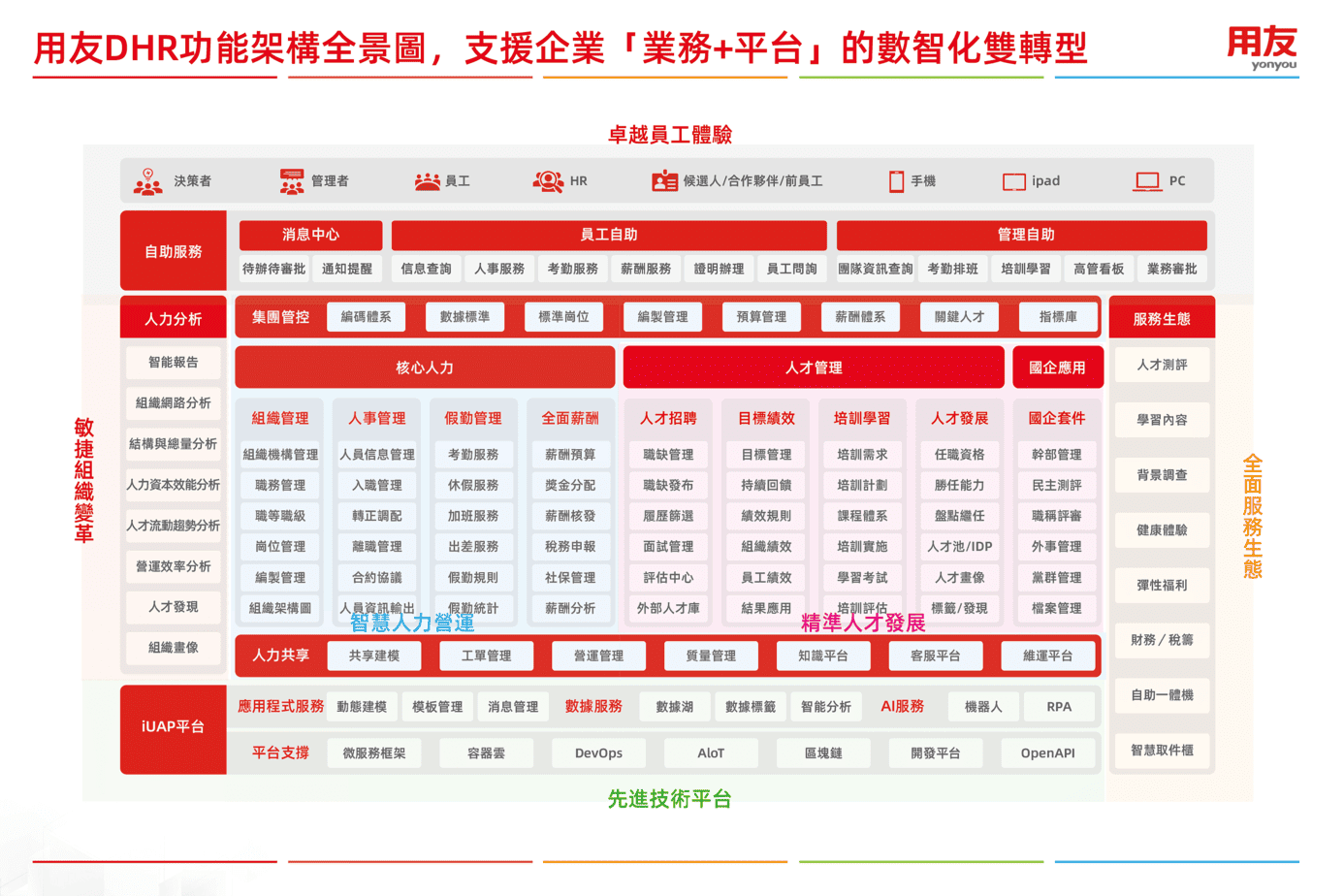The width and height of the screenshot is (1344, 896).
Task: Click the 關鍵人才 box
Action: click(x=960, y=317)
